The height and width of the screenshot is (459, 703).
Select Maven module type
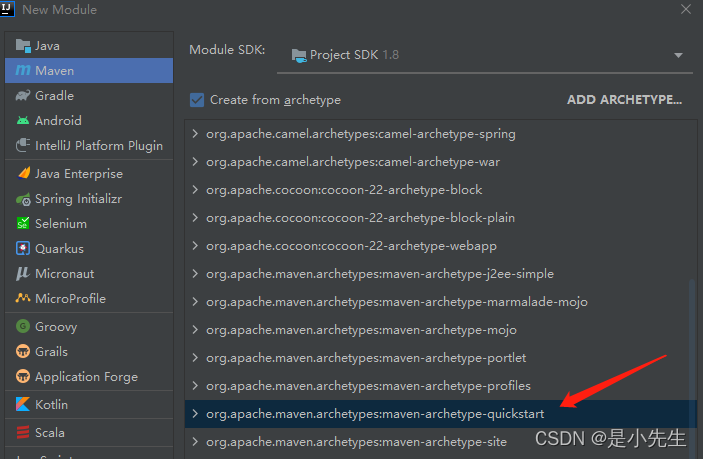tap(89, 70)
